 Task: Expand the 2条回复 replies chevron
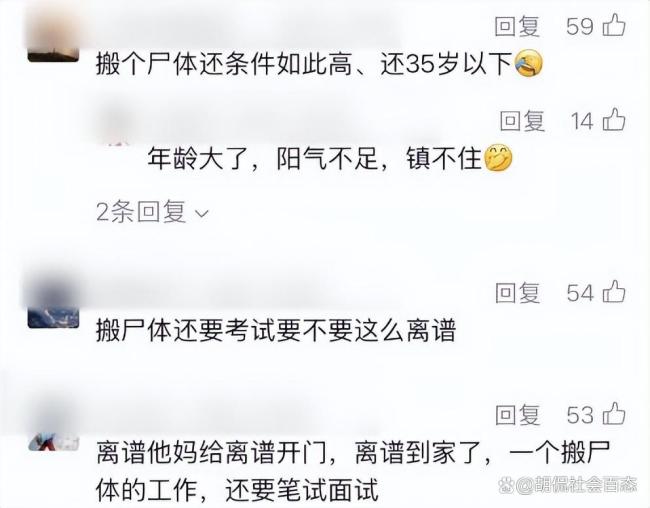202,214
